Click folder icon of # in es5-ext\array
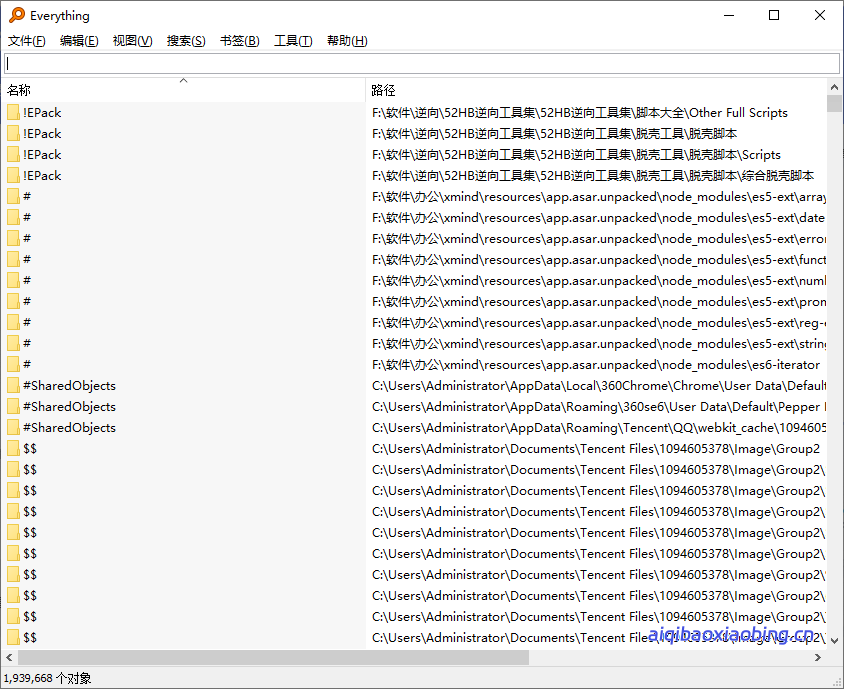Screen dimensions: 844x689 tap(13, 196)
